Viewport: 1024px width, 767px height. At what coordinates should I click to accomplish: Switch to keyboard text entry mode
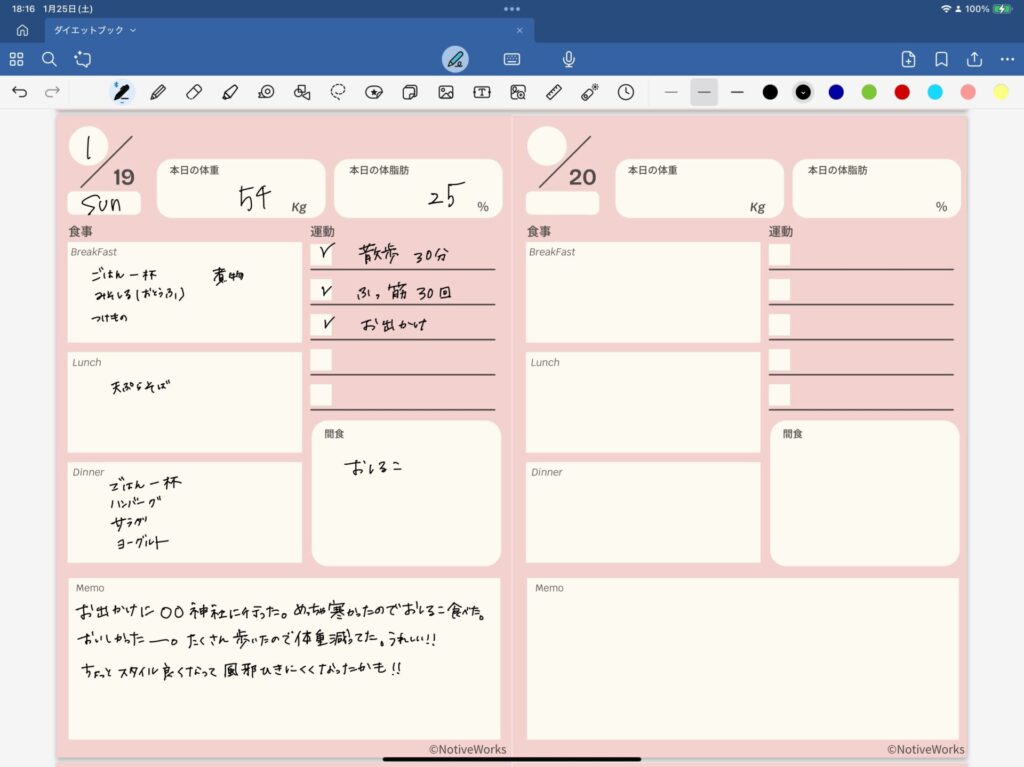511,59
